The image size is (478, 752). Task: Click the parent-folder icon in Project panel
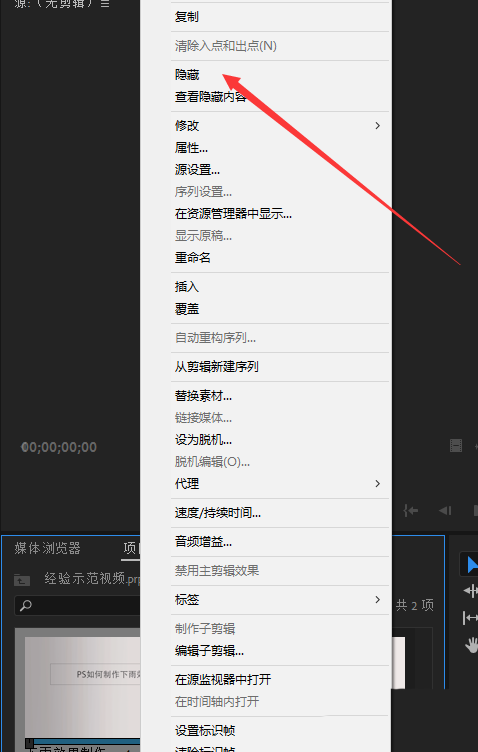click(x=22, y=580)
